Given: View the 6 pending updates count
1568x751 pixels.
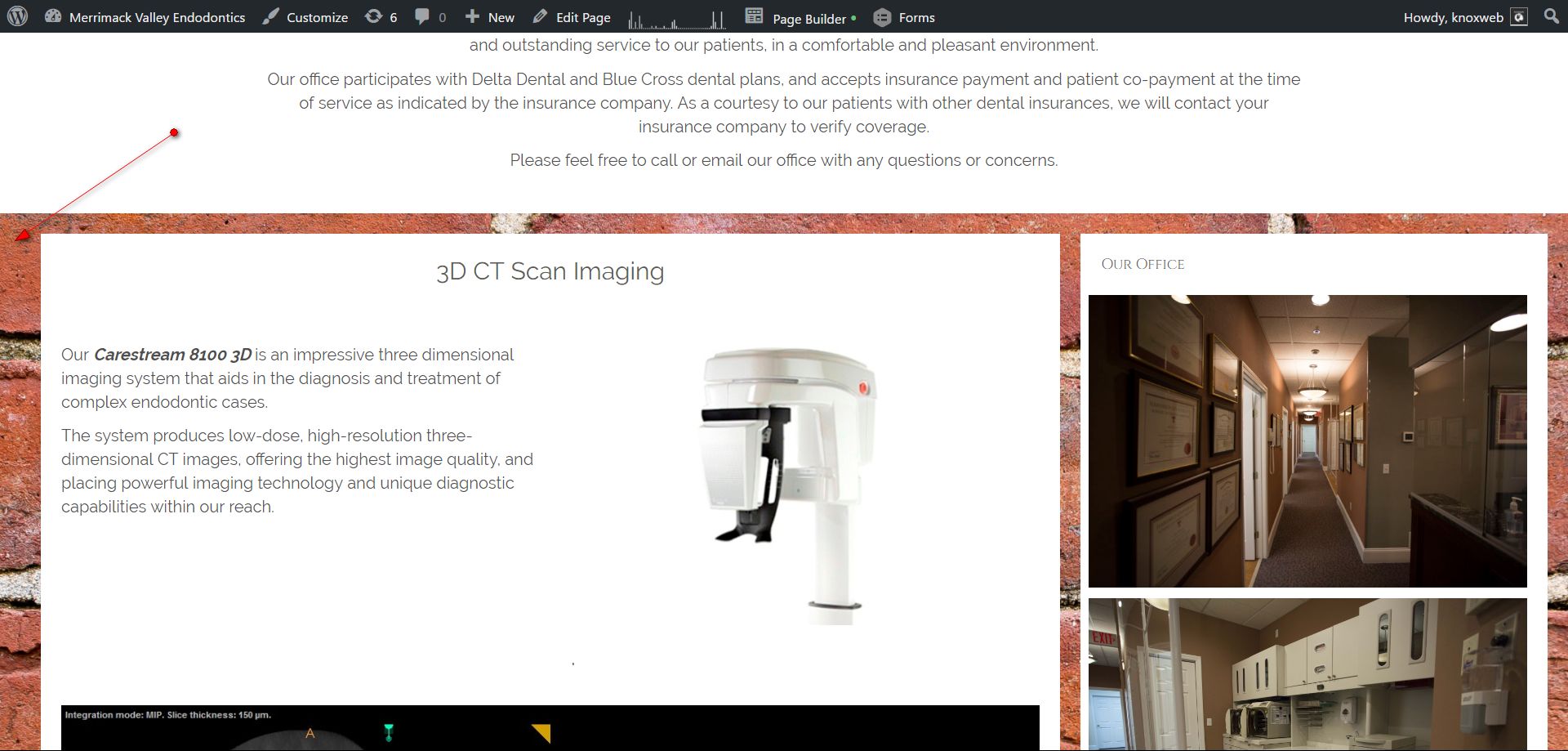Looking at the screenshot, I should [394, 17].
